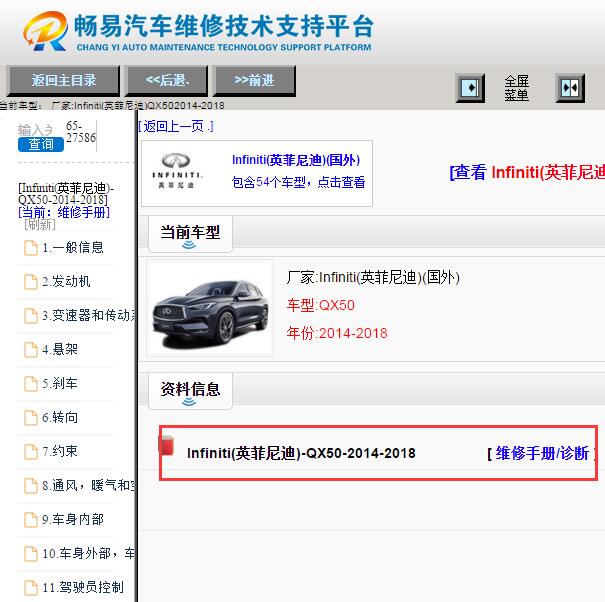
Task: Go forward with the >>前进 button
Action: (254, 80)
